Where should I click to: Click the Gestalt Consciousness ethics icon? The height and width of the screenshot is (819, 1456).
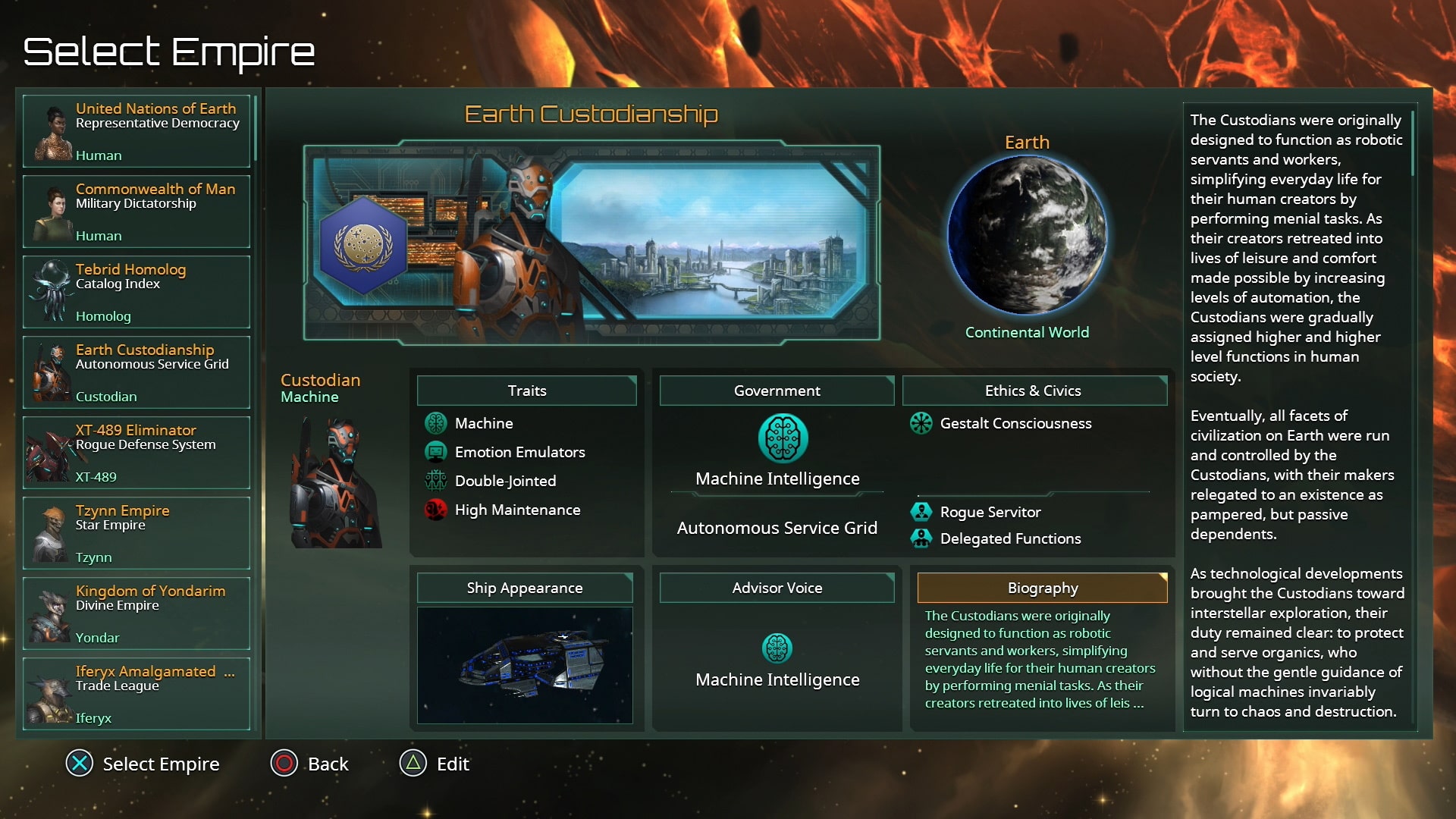(921, 422)
